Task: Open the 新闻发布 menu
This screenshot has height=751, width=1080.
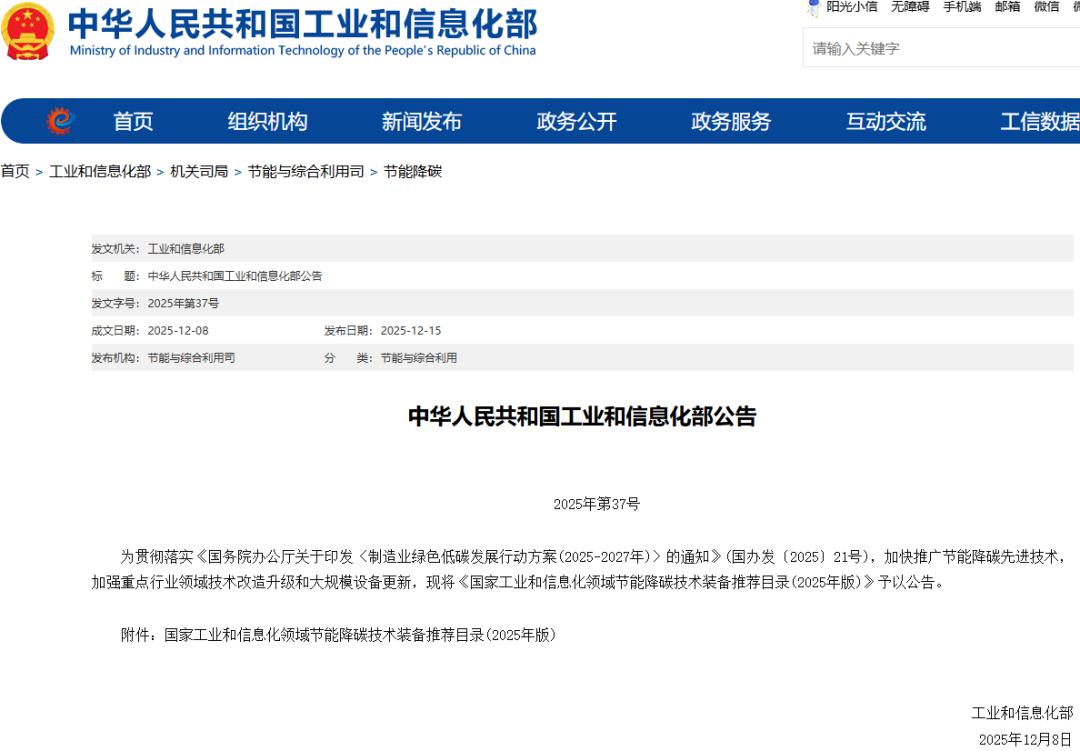Action: click(x=422, y=121)
